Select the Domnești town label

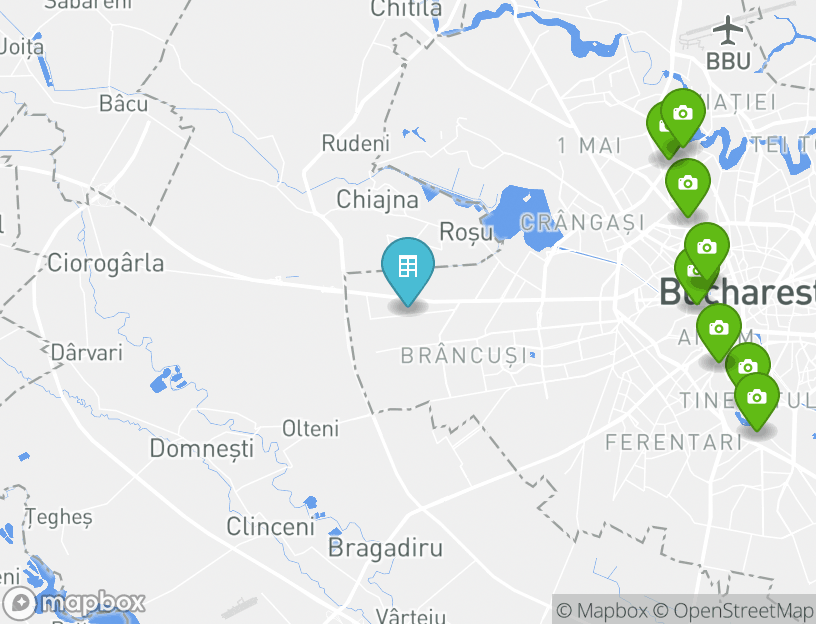[x=202, y=448]
